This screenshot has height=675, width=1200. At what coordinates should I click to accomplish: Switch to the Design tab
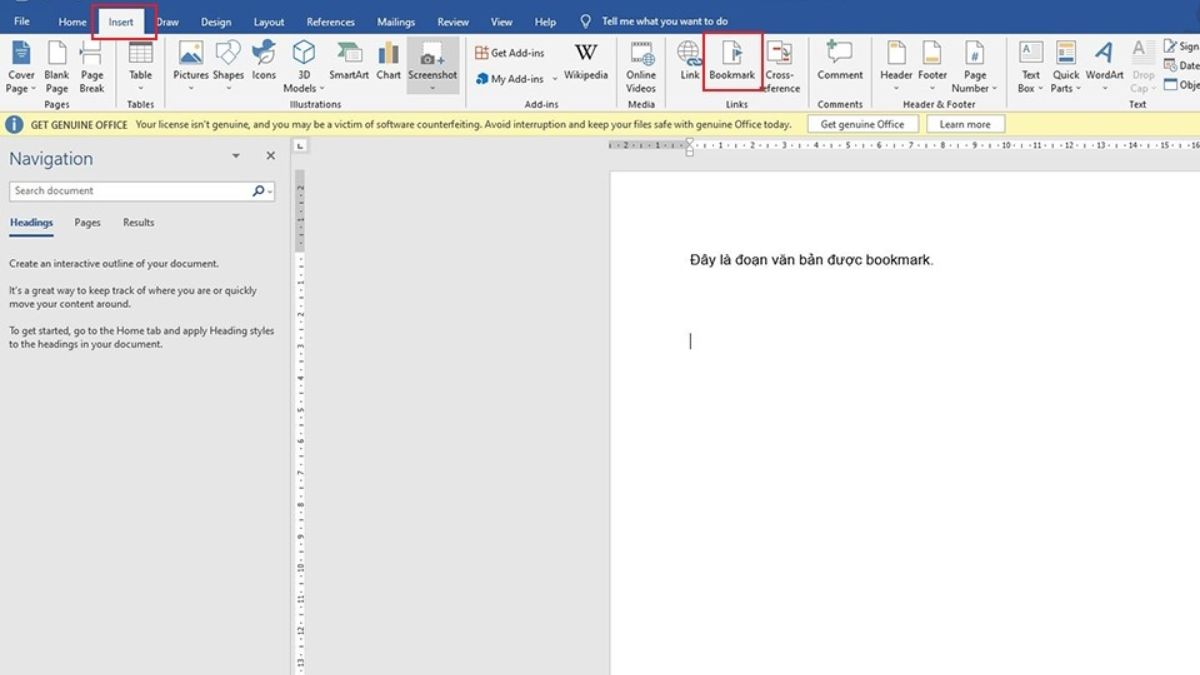(x=215, y=22)
